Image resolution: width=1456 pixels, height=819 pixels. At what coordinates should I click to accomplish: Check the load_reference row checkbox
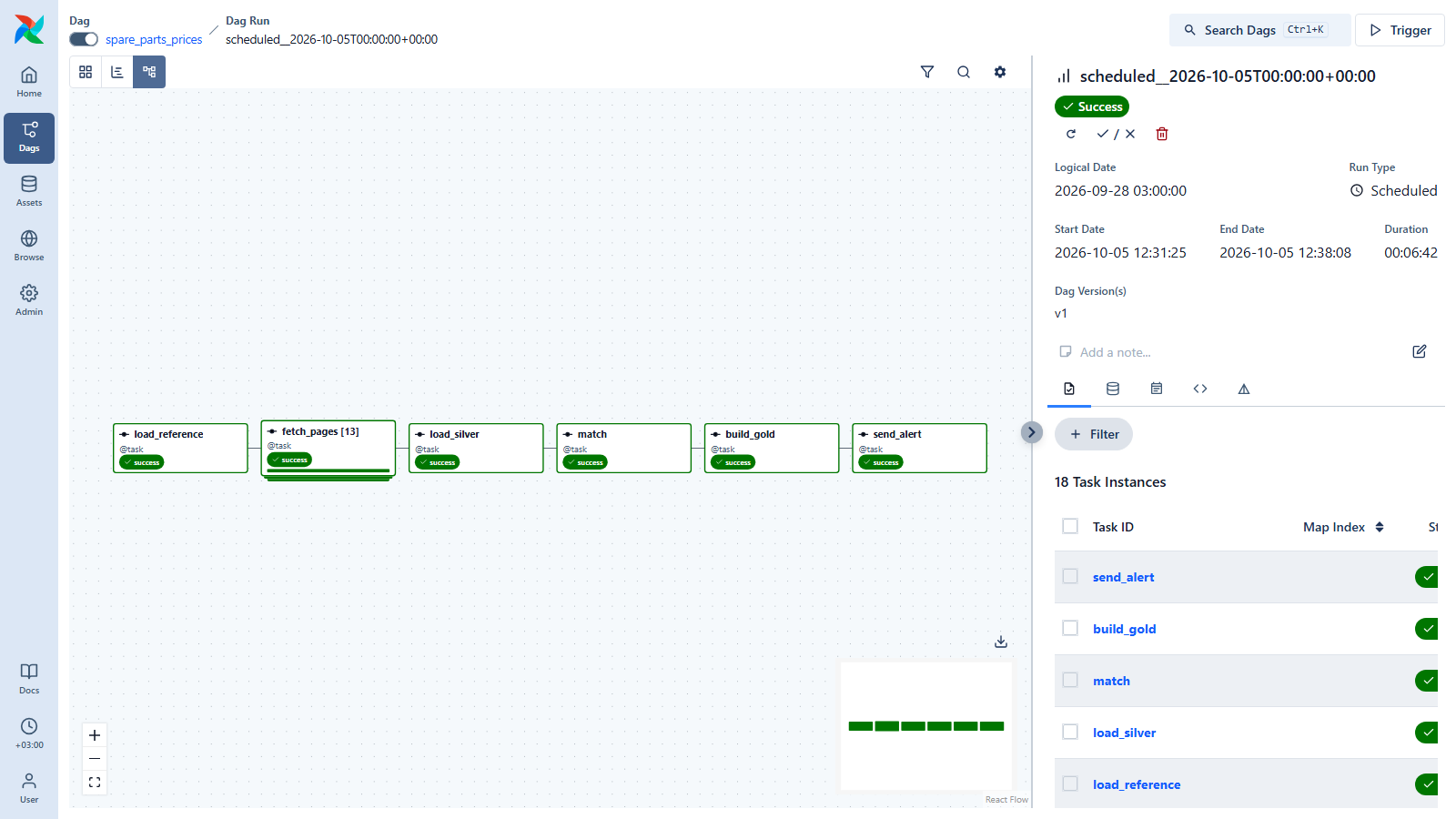(x=1070, y=784)
